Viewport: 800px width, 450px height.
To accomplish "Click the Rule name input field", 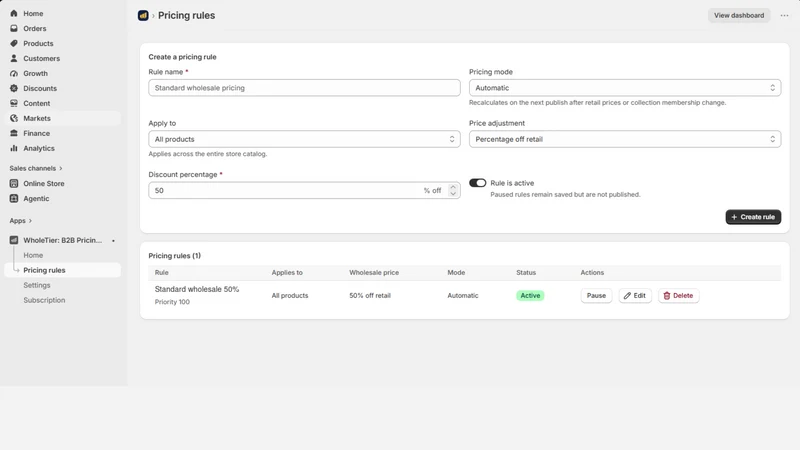I will click(x=304, y=88).
